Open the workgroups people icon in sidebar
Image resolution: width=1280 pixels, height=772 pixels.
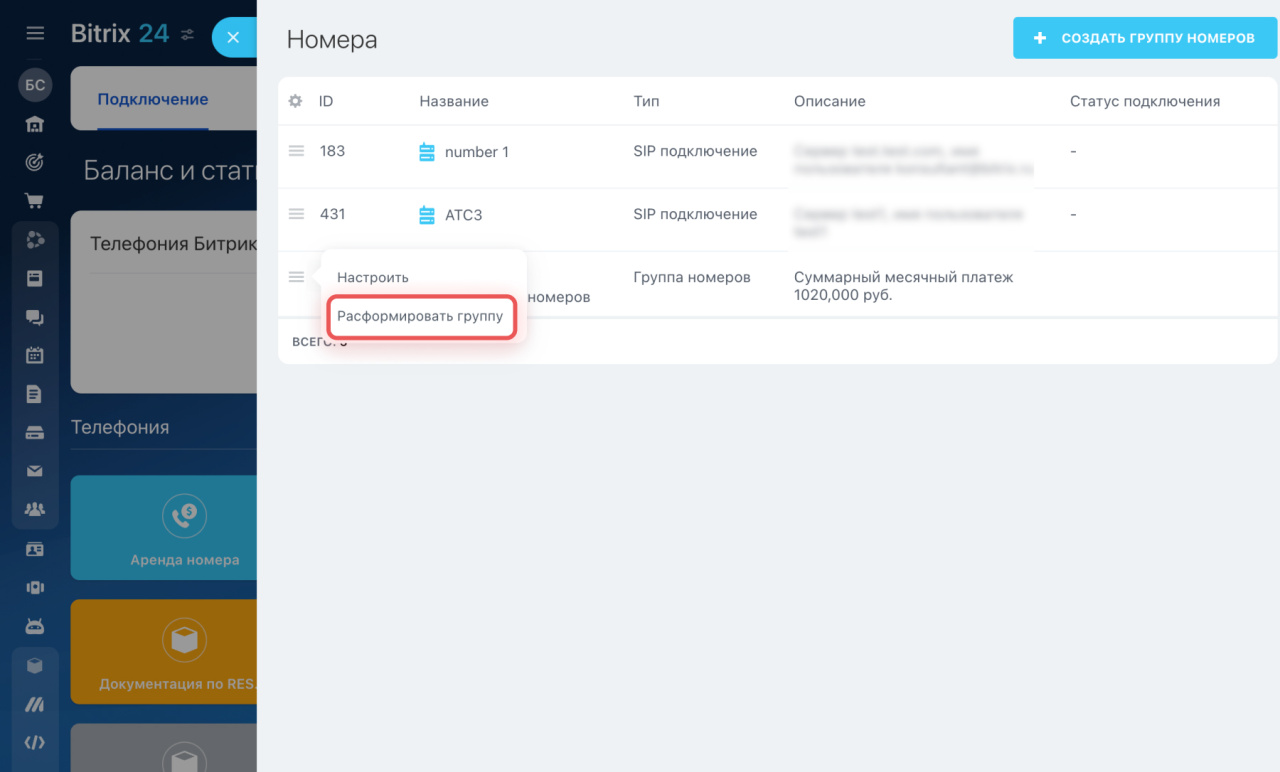[35, 510]
